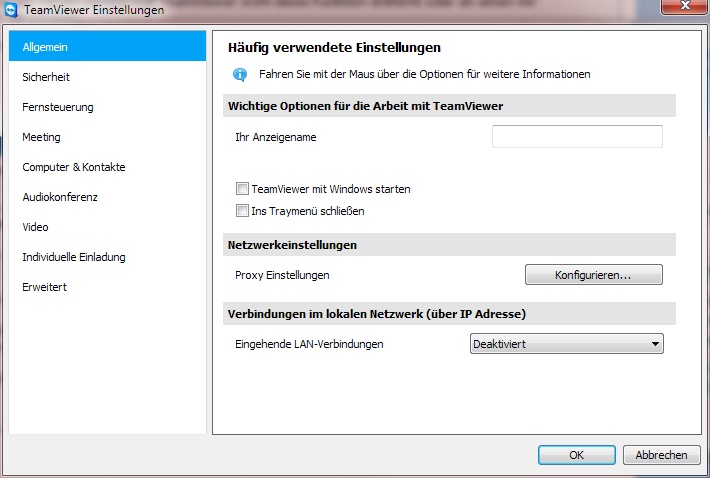The image size is (710, 478).
Task: Click the Eingehende LAN-Verbindungen label
Action: [309, 344]
